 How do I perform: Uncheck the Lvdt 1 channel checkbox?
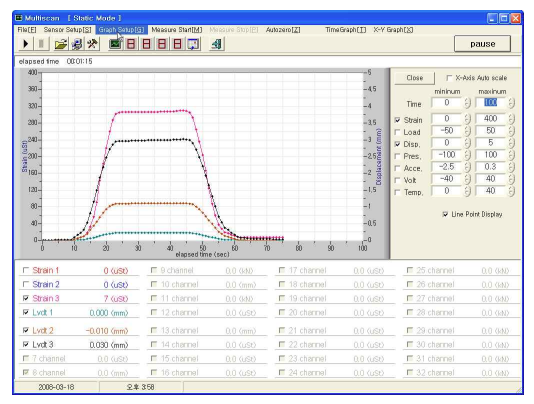[x=26, y=312]
